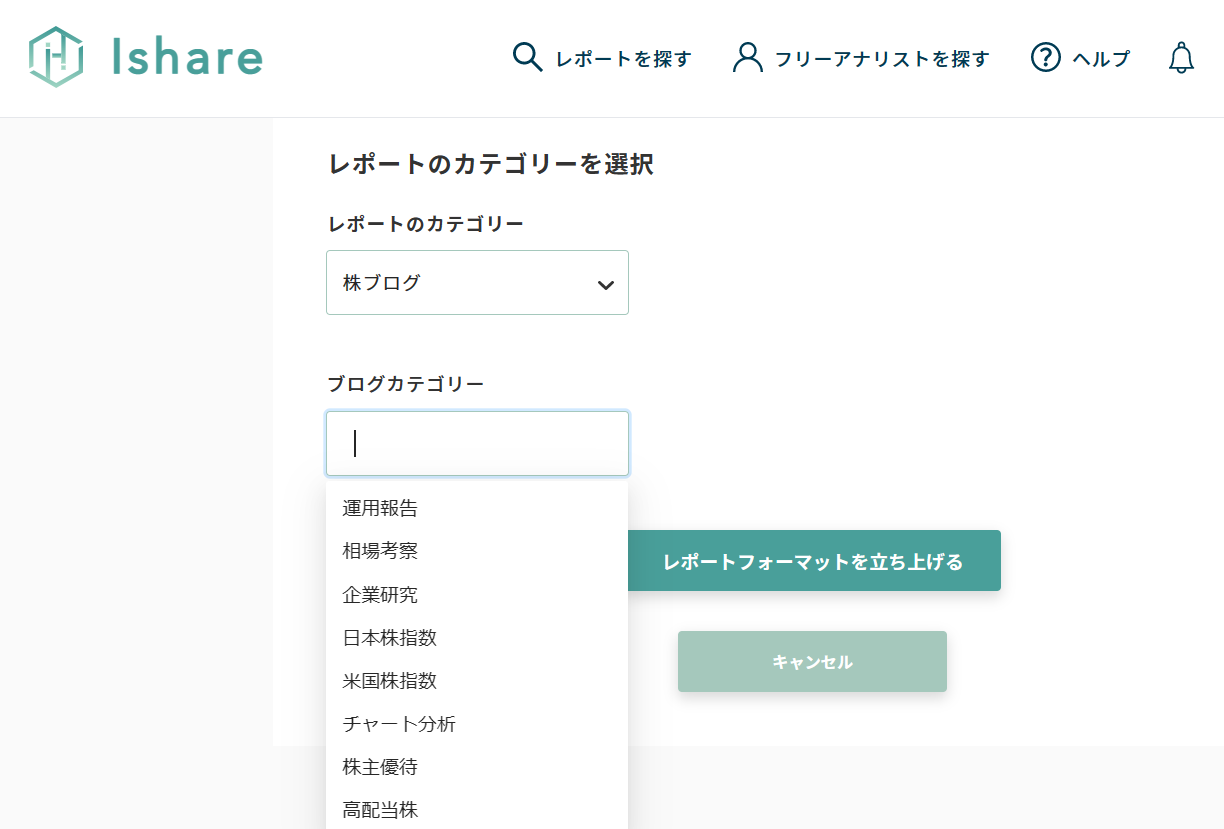Choose 相場考察 blog category option
This screenshot has width=1224, height=829.
[380, 551]
